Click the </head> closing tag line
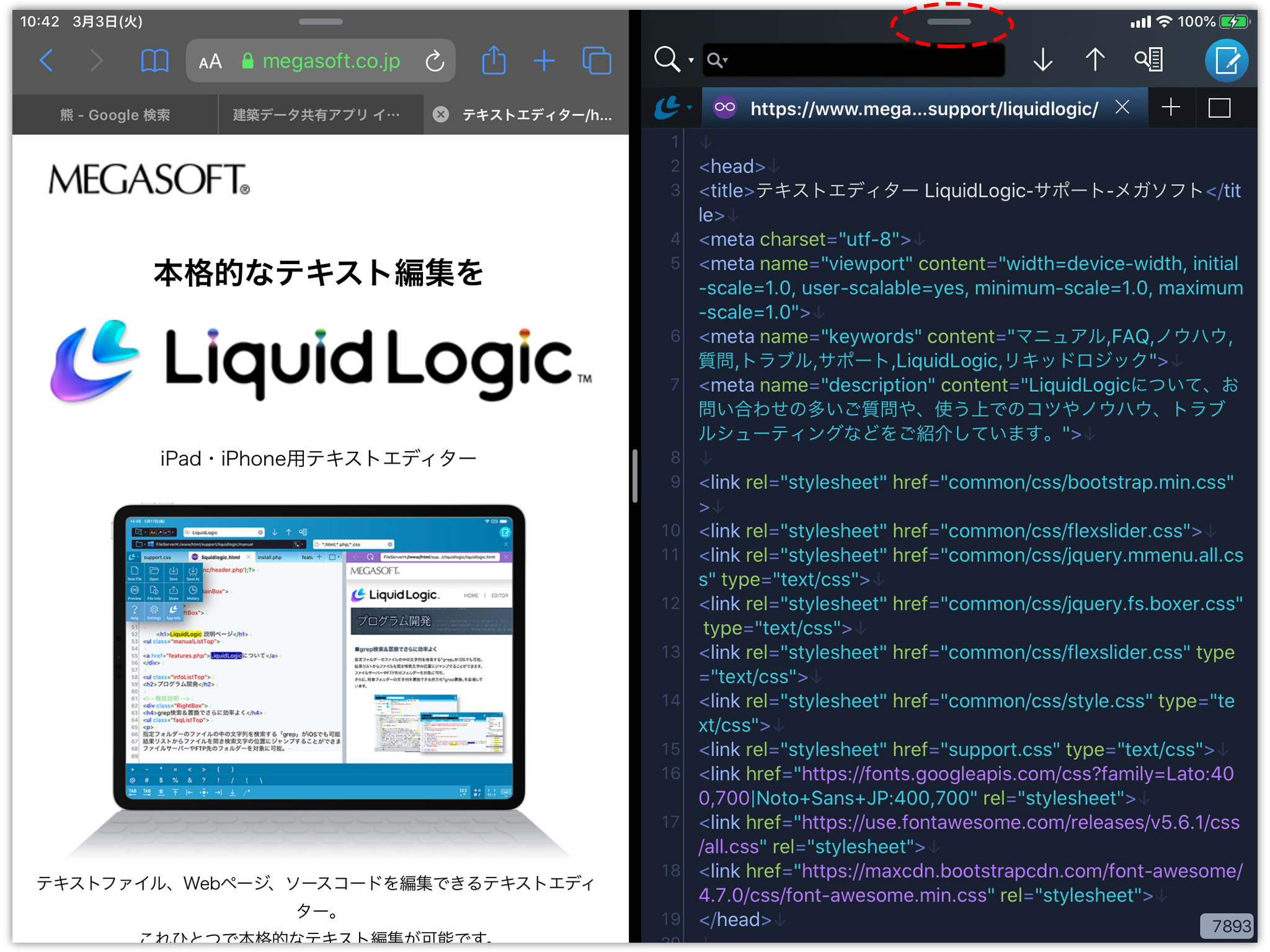The height and width of the screenshot is (952, 1270). coord(735,919)
